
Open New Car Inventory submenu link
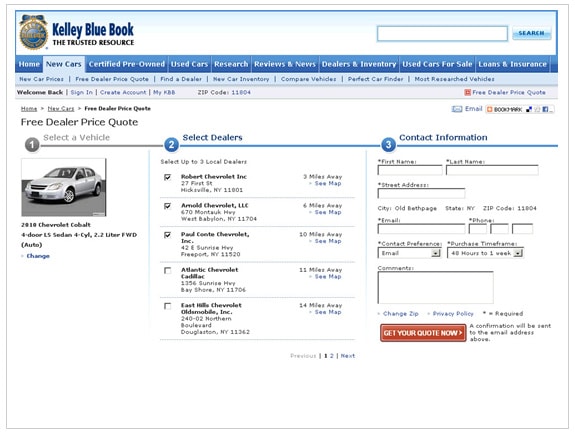241,79
